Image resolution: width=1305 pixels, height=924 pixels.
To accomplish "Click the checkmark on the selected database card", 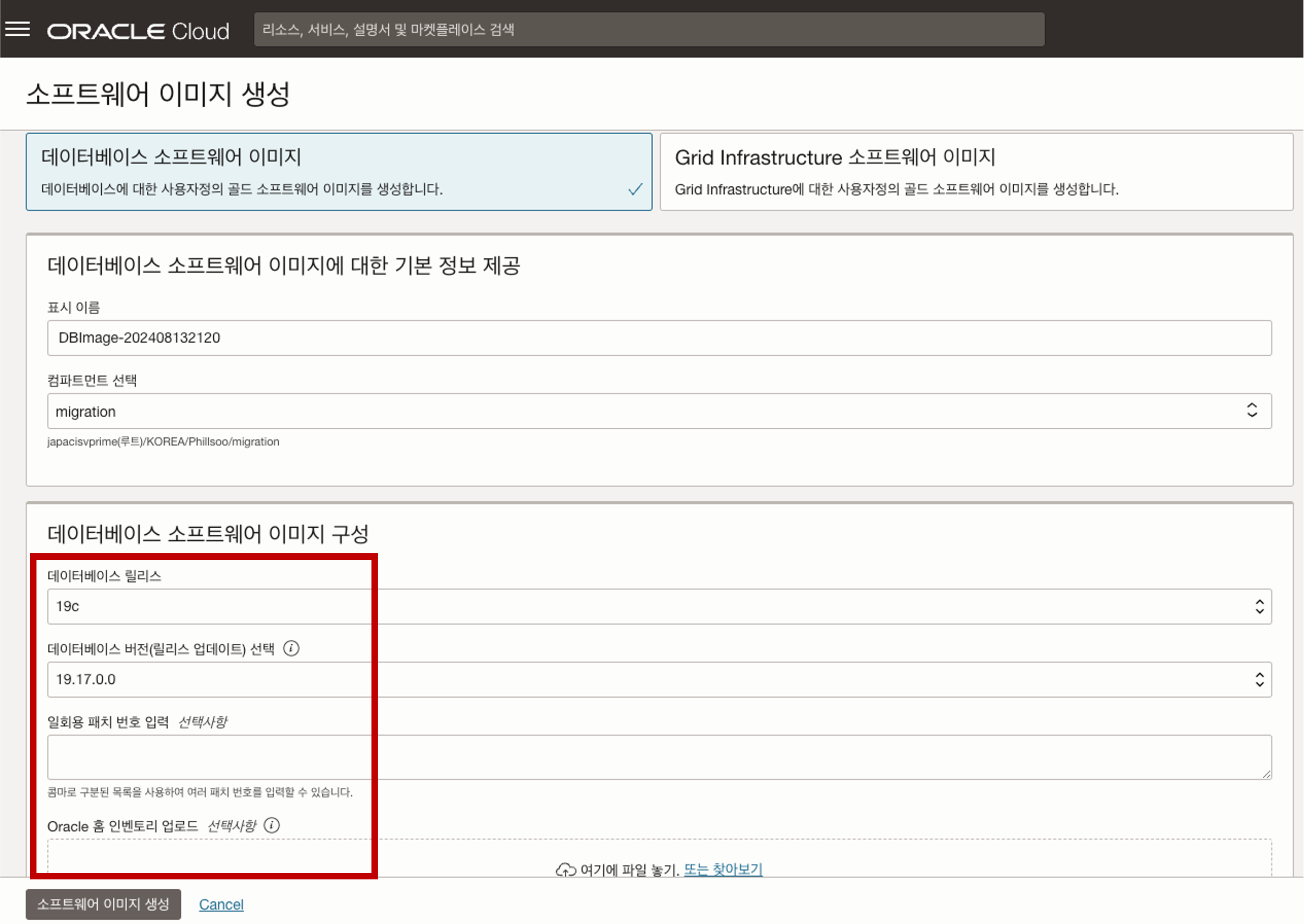I will 636,189.
